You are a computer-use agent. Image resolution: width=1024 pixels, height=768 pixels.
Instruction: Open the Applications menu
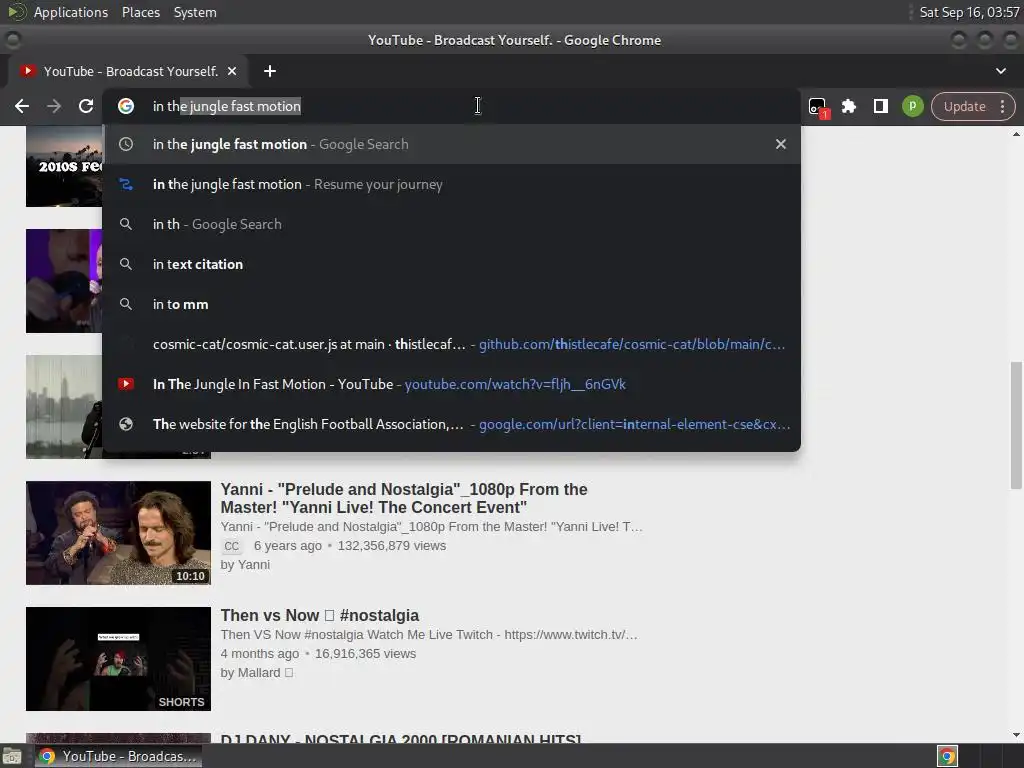(71, 12)
